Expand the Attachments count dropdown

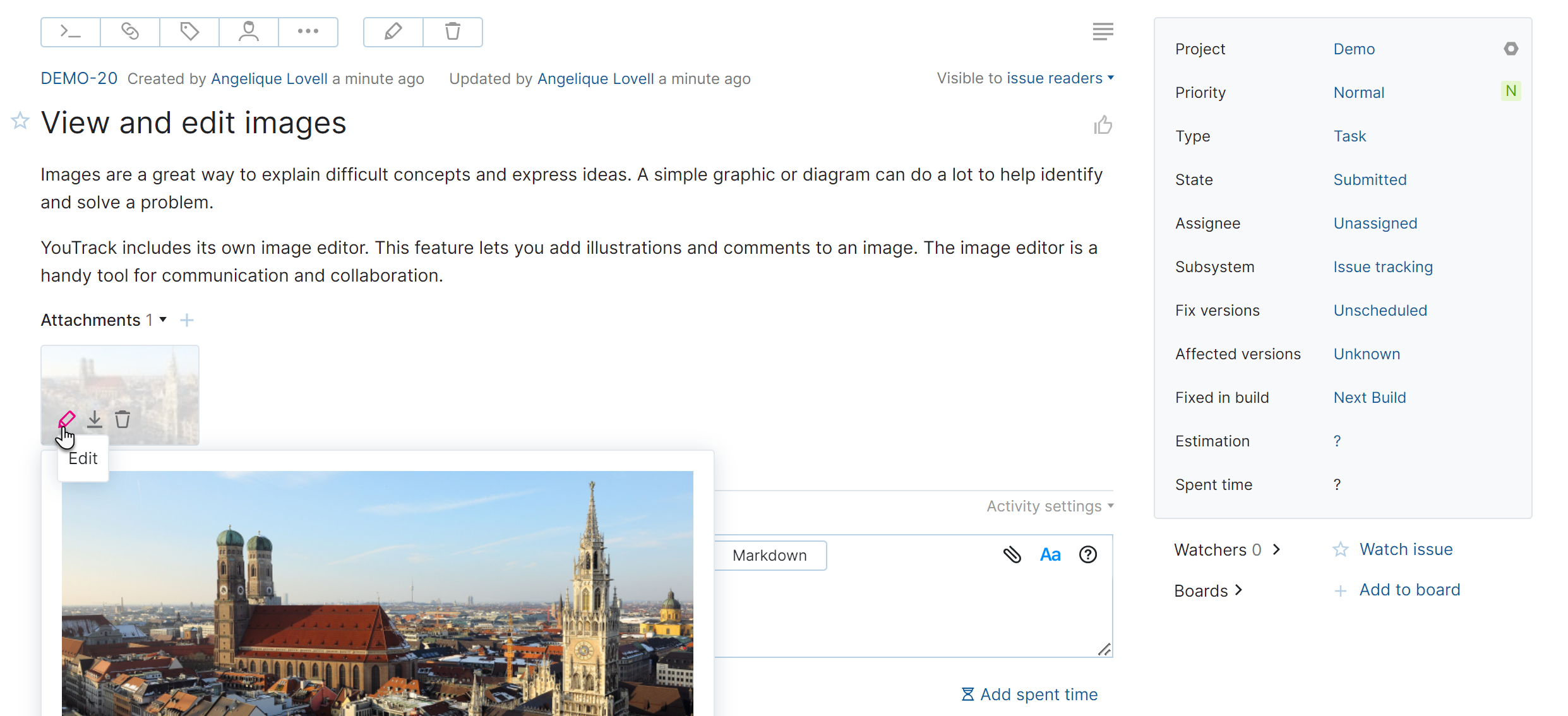pyautogui.click(x=155, y=319)
